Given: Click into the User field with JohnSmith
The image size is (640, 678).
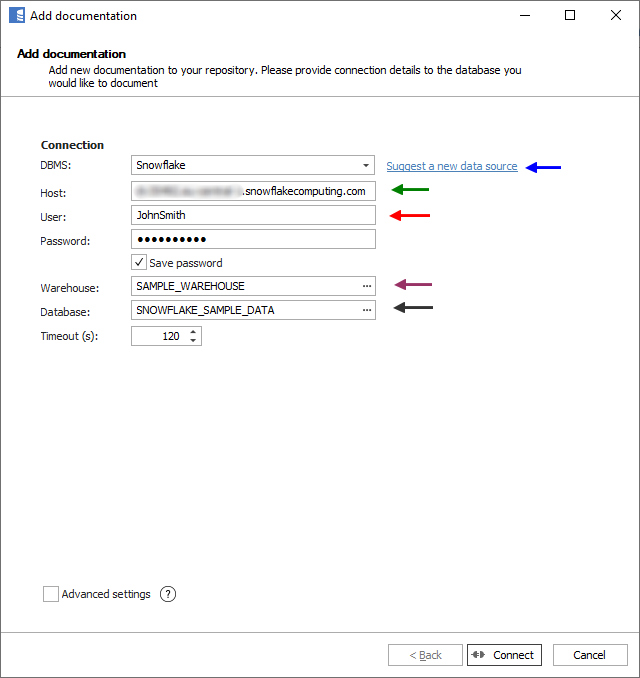Looking at the screenshot, I should (x=253, y=215).
